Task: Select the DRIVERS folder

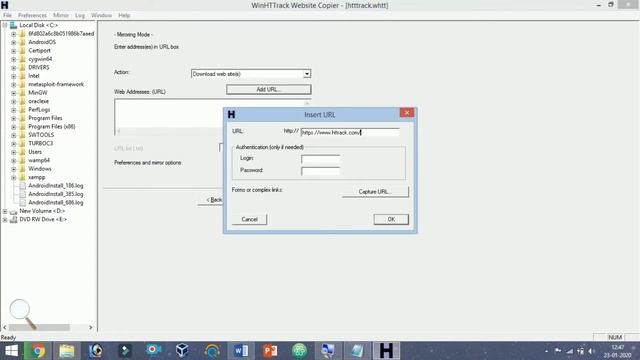Action: 39,67
